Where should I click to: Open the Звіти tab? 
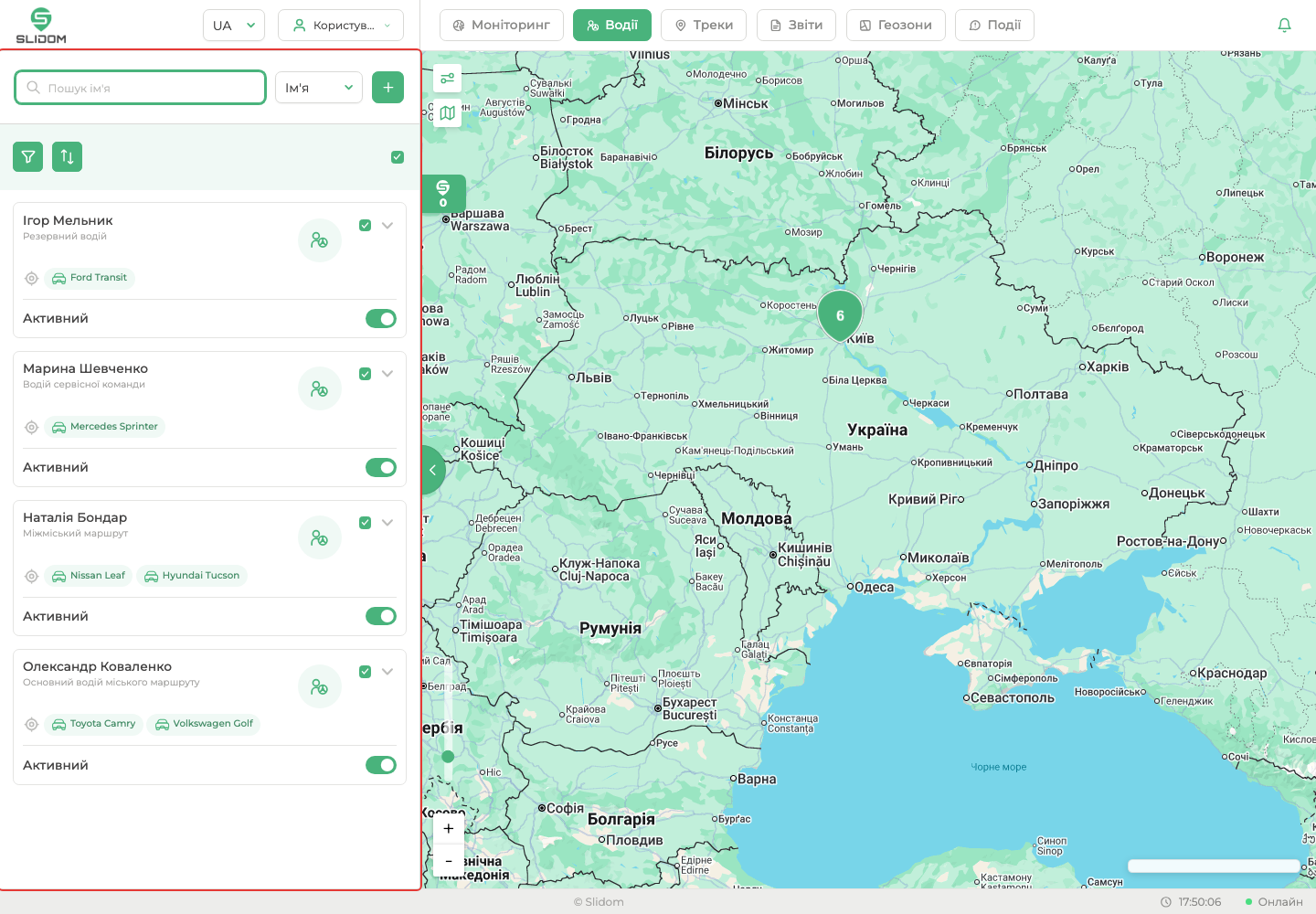(x=797, y=26)
